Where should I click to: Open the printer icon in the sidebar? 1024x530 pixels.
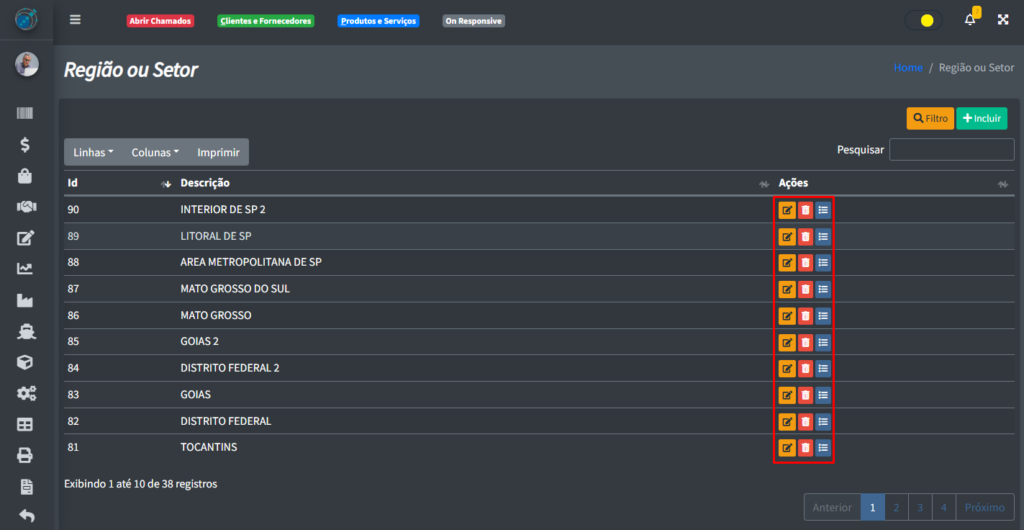coord(26,455)
